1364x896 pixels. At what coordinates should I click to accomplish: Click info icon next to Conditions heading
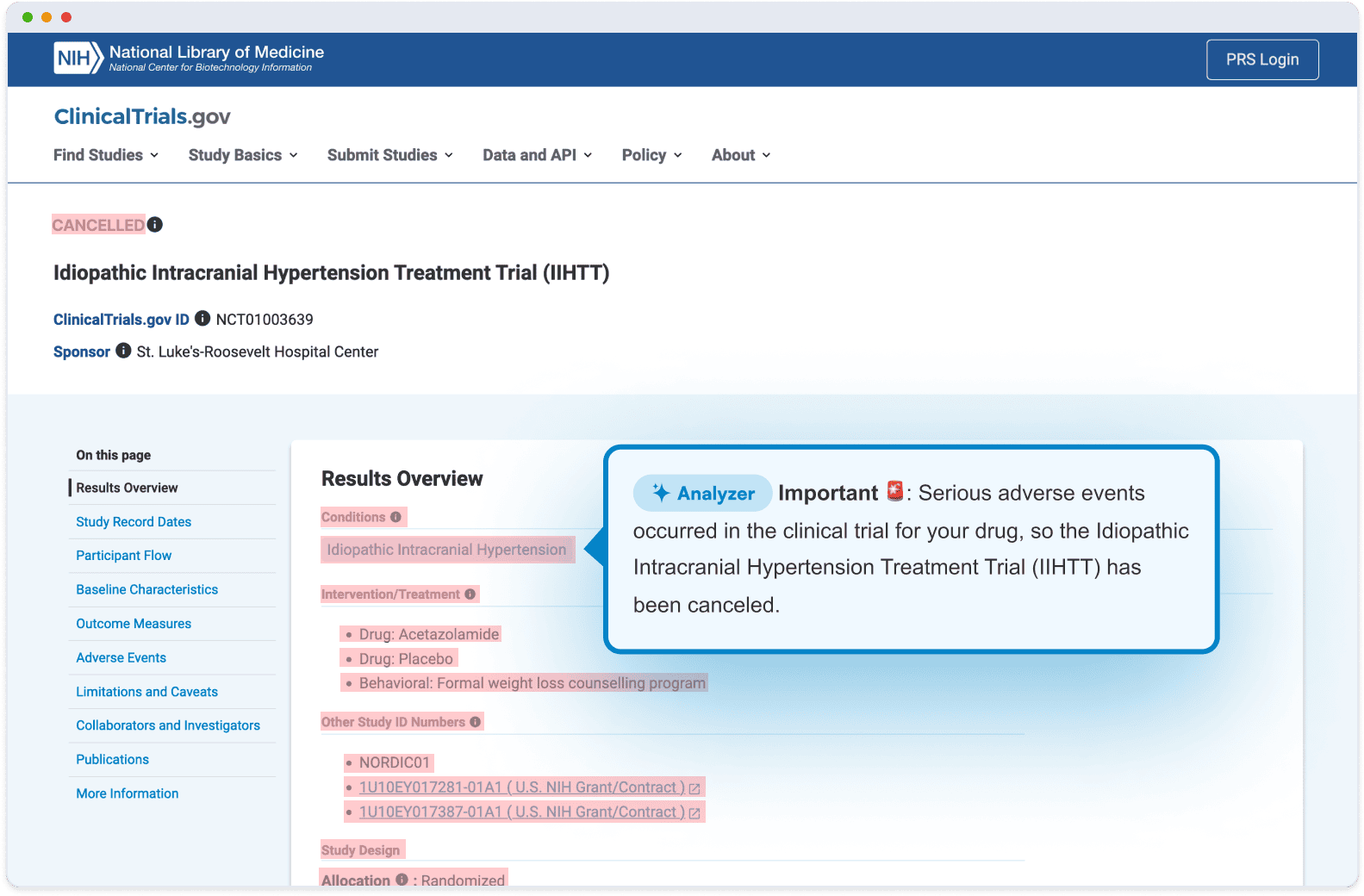[395, 517]
